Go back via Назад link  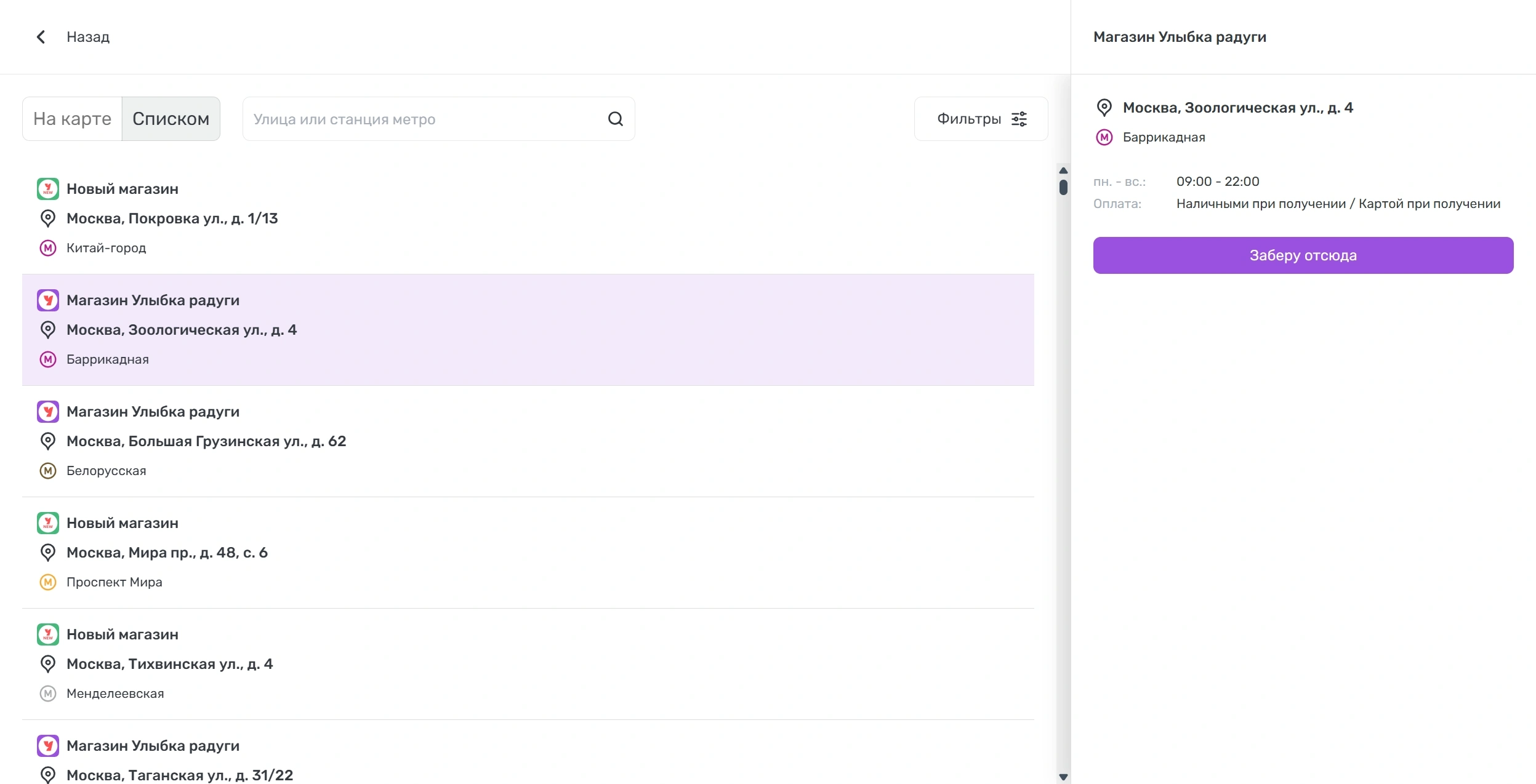tap(88, 37)
